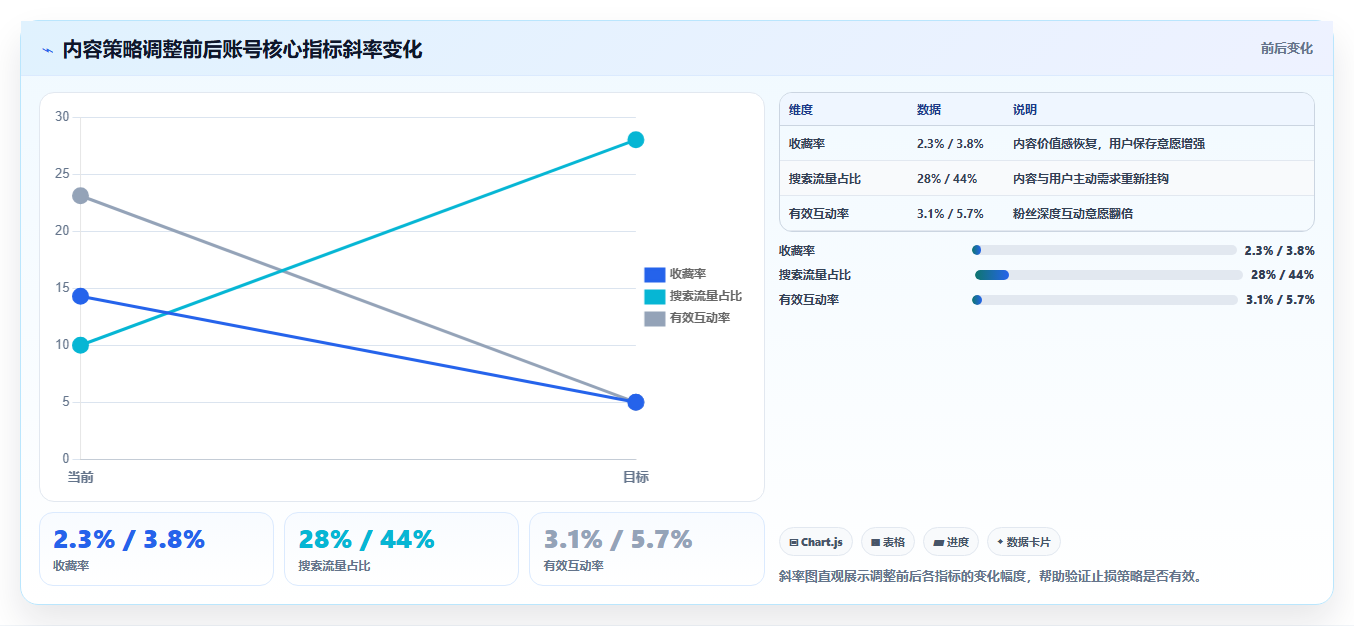Click the lightning icon beside the title

coord(47,49)
